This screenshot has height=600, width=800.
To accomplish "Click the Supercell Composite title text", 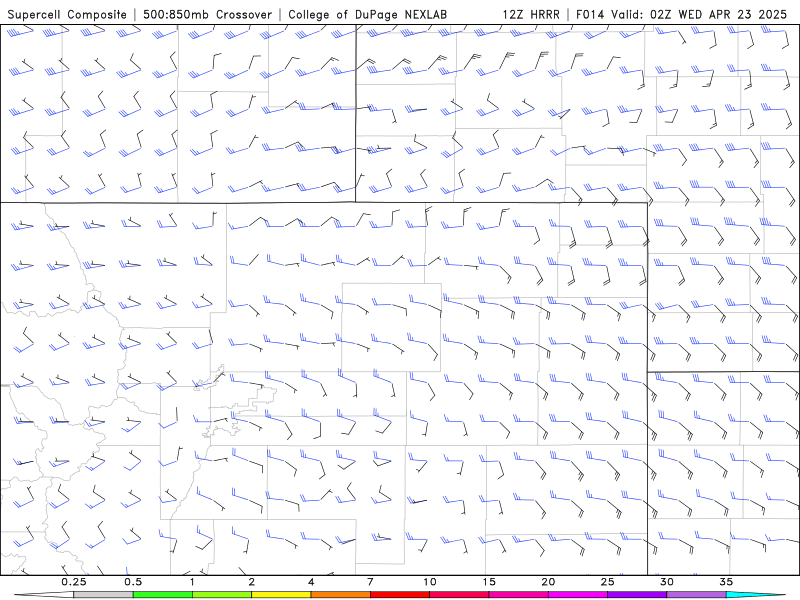I will tap(67, 15).
